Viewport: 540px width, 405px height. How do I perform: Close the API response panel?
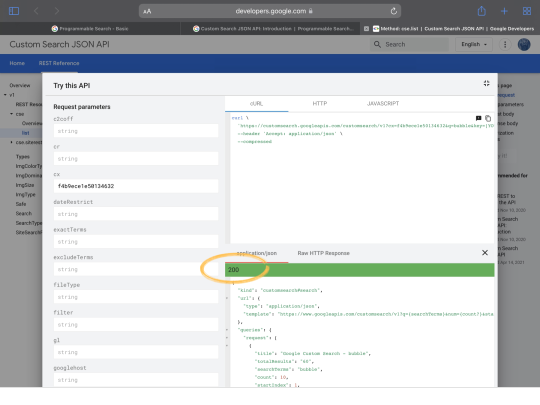(x=485, y=253)
